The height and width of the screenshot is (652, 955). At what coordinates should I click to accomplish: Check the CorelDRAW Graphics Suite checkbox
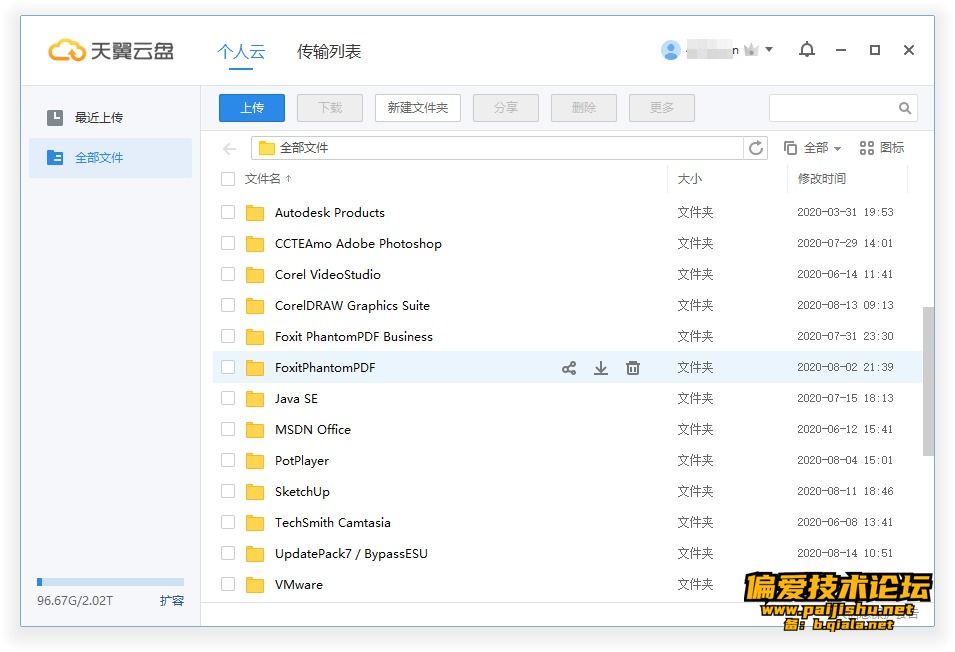228,305
